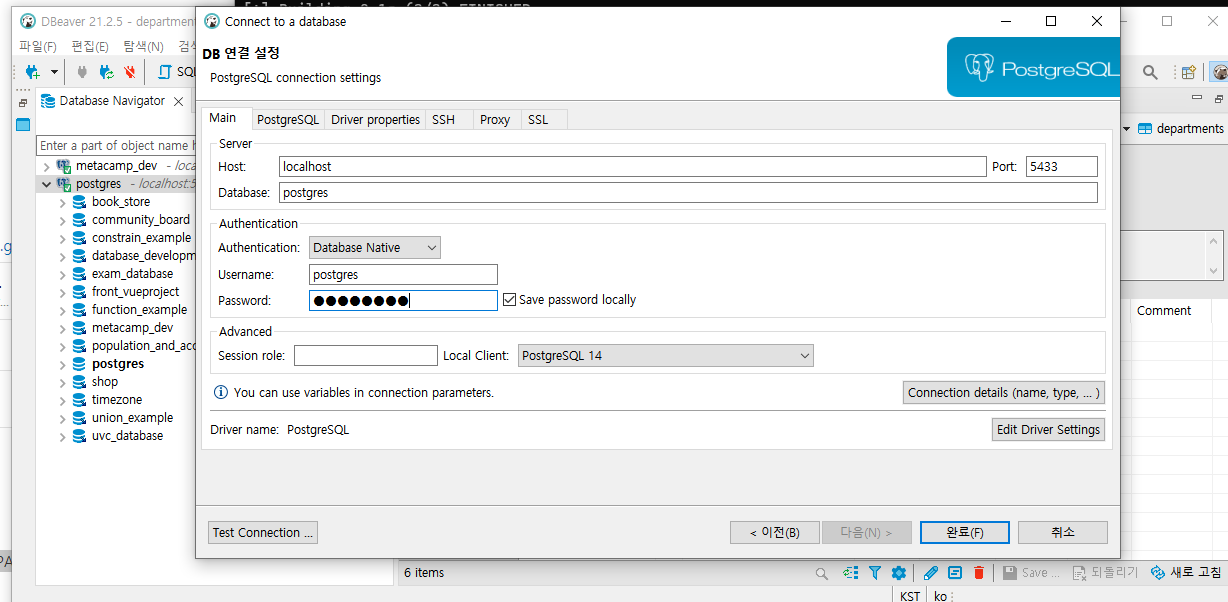Select function_example in the tree

point(139,310)
